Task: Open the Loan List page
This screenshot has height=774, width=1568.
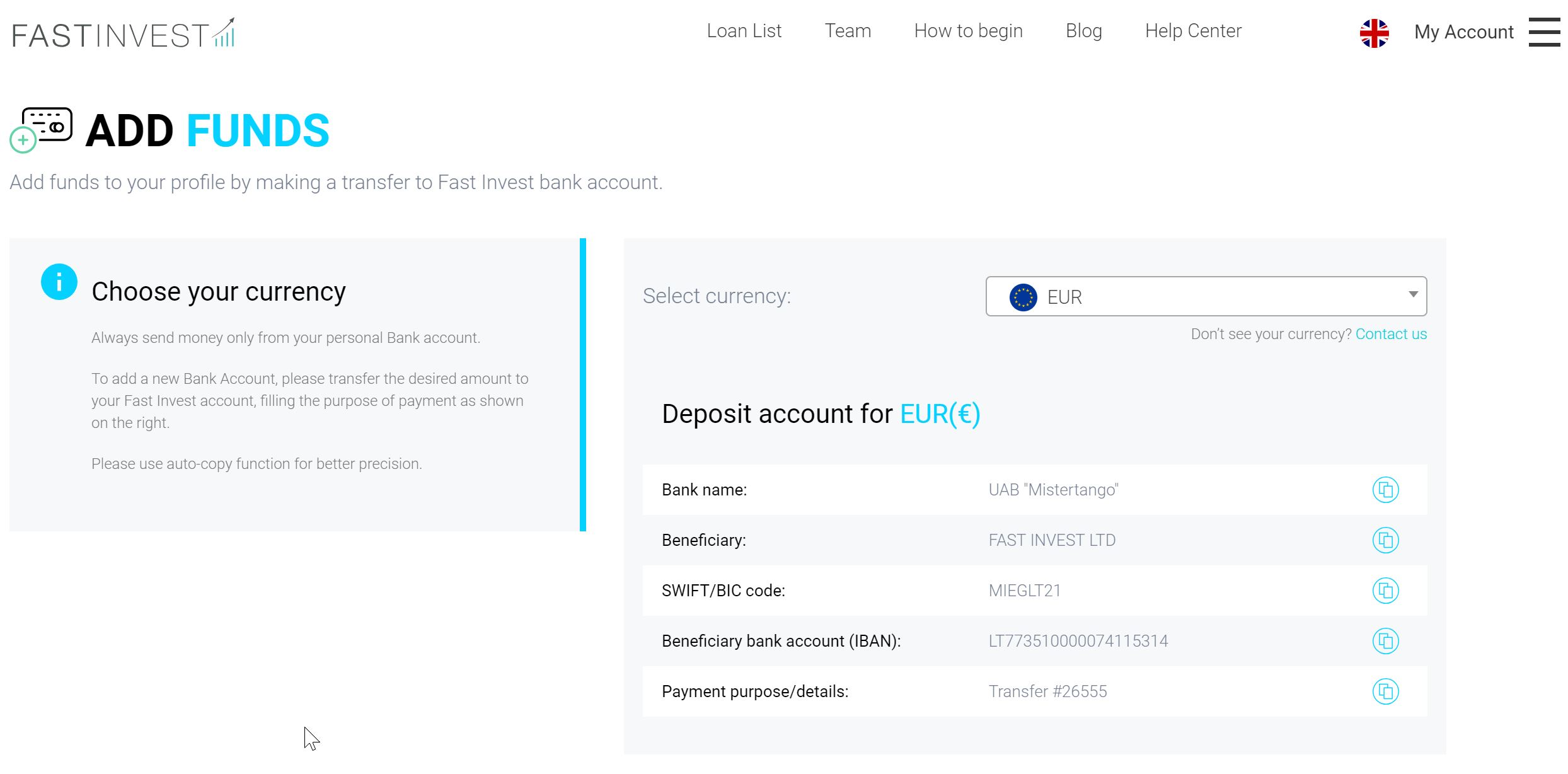Action: pos(744,31)
